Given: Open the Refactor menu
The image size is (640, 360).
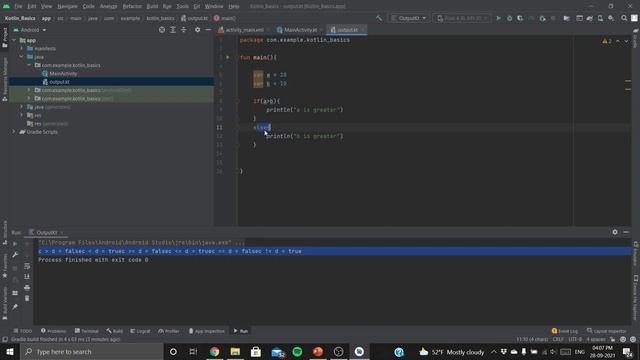Looking at the screenshot, I should [x=132, y=7].
